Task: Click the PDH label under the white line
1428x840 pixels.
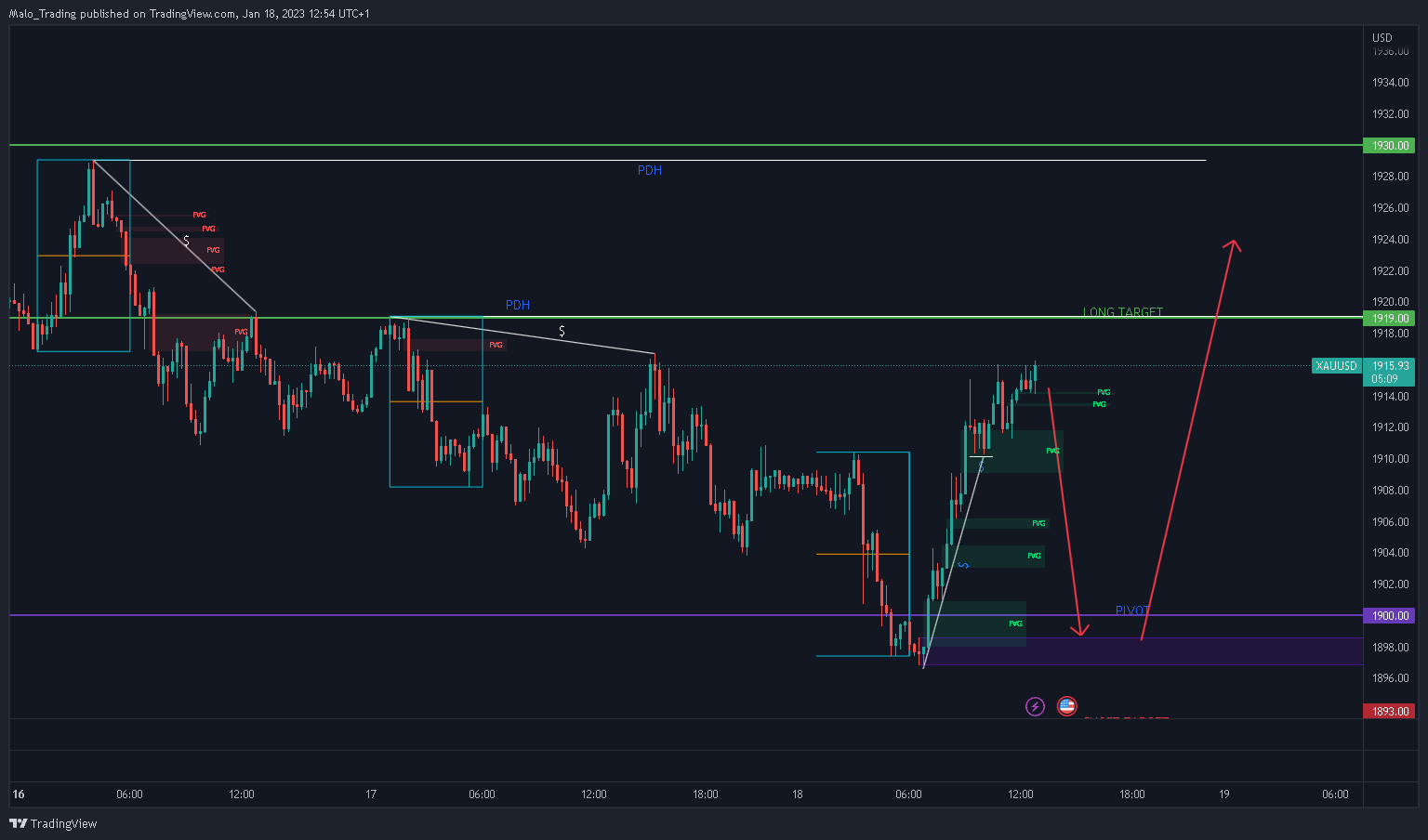Action: (650, 171)
